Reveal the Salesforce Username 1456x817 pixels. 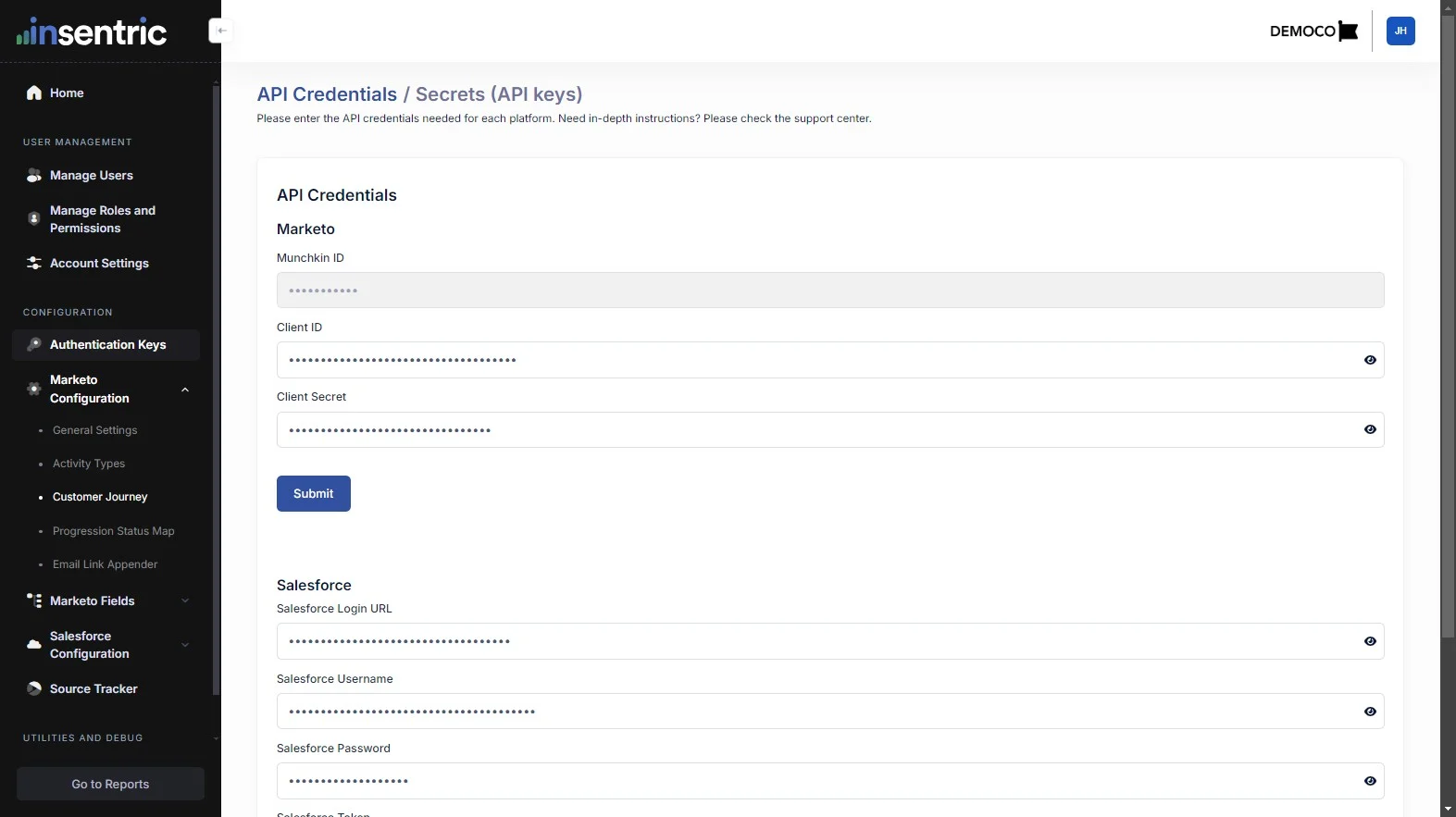coord(1370,712)
